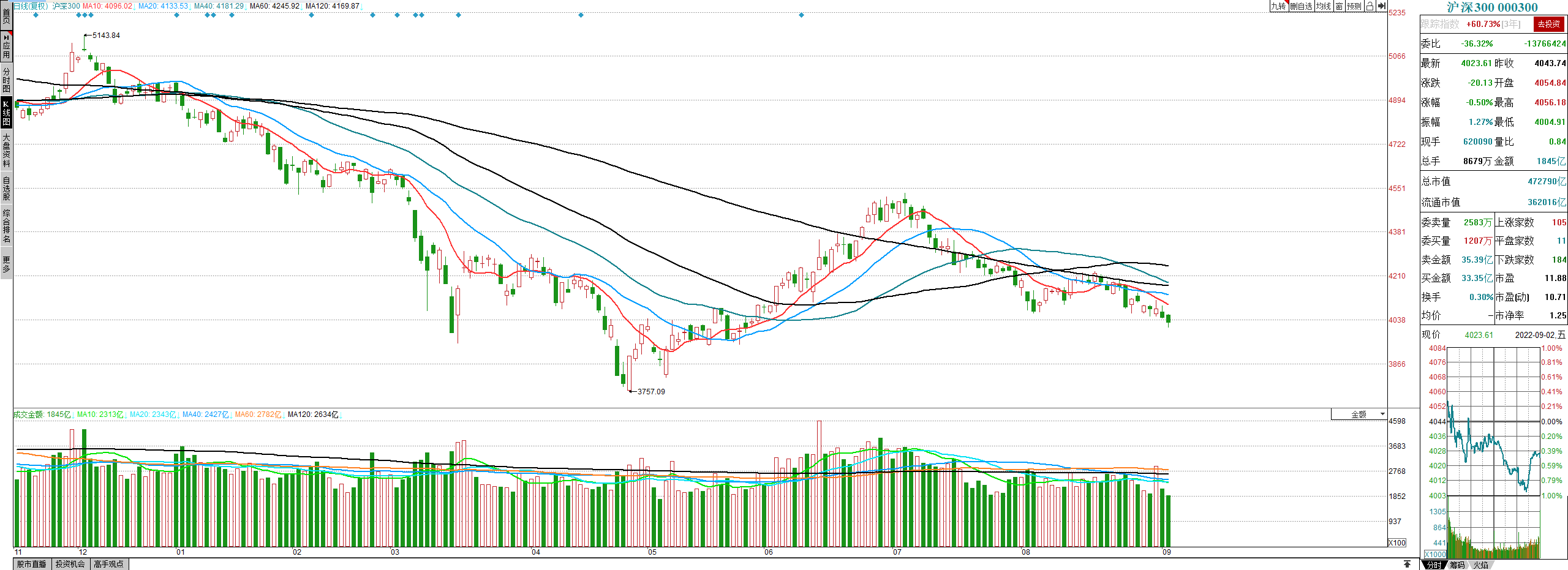The height and width of the screenshot is (570, 1568).
Task: Open the 窗 window layout button
Action: 1340,6
